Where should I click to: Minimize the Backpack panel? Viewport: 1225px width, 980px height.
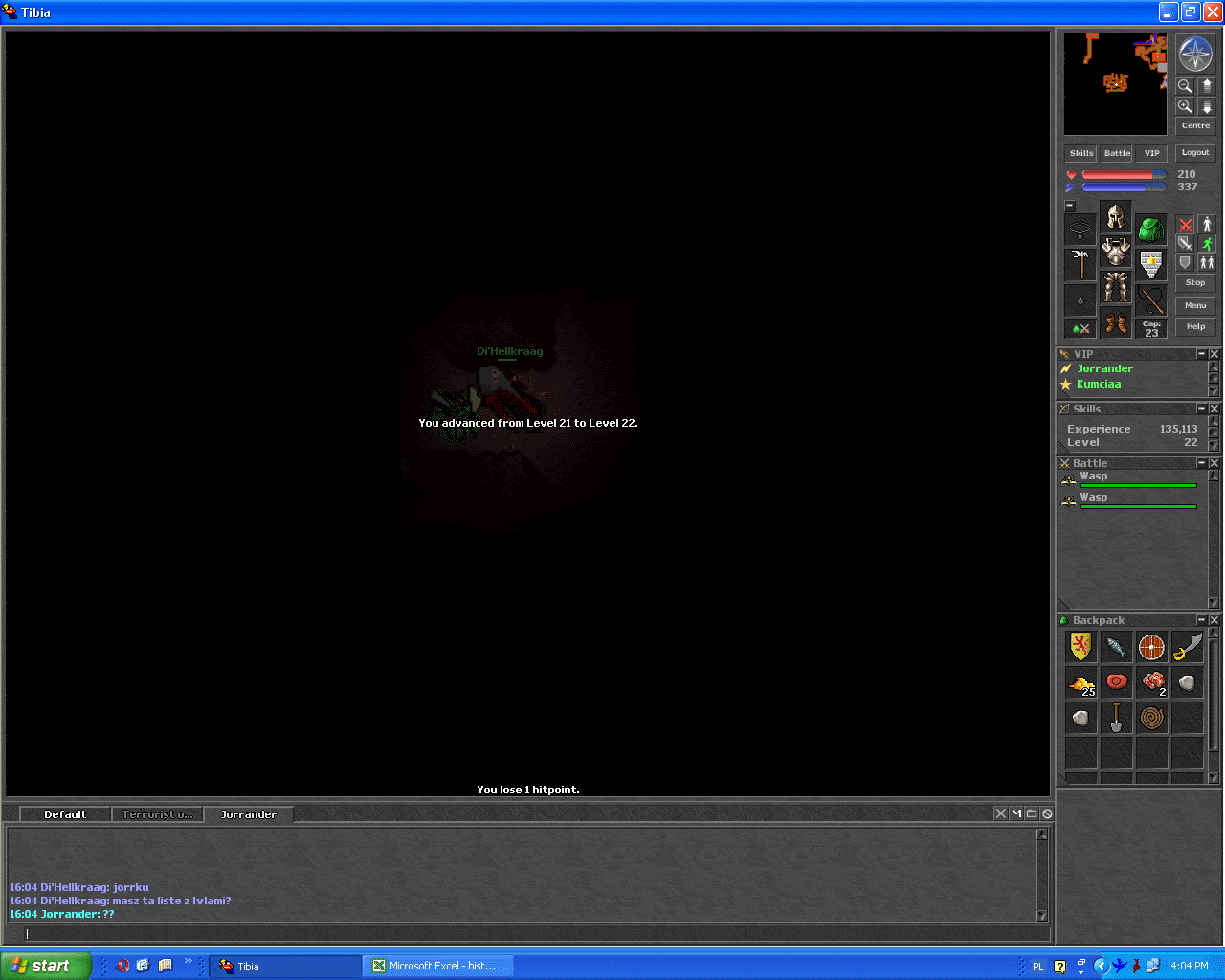click(x=1202, y=620)
